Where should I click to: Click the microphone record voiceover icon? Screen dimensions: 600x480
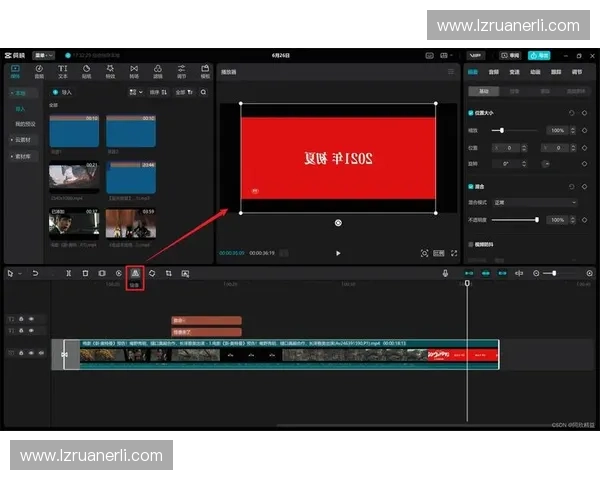pos(446,273)
